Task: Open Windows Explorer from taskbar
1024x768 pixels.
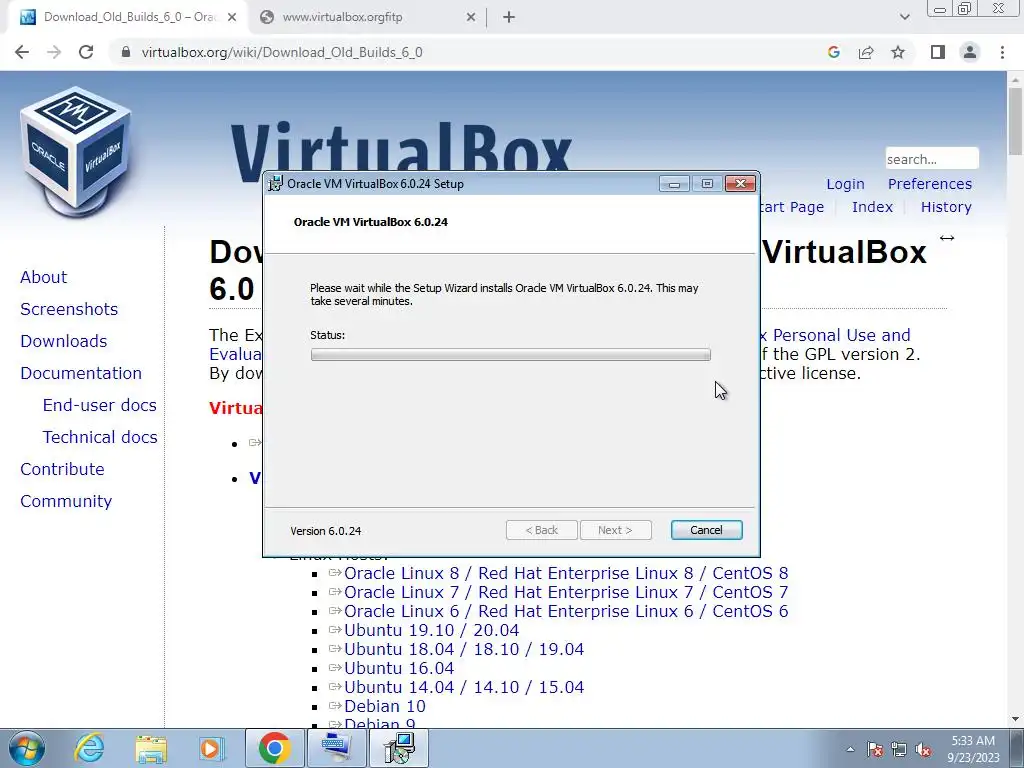Action: tap(151, 748)
